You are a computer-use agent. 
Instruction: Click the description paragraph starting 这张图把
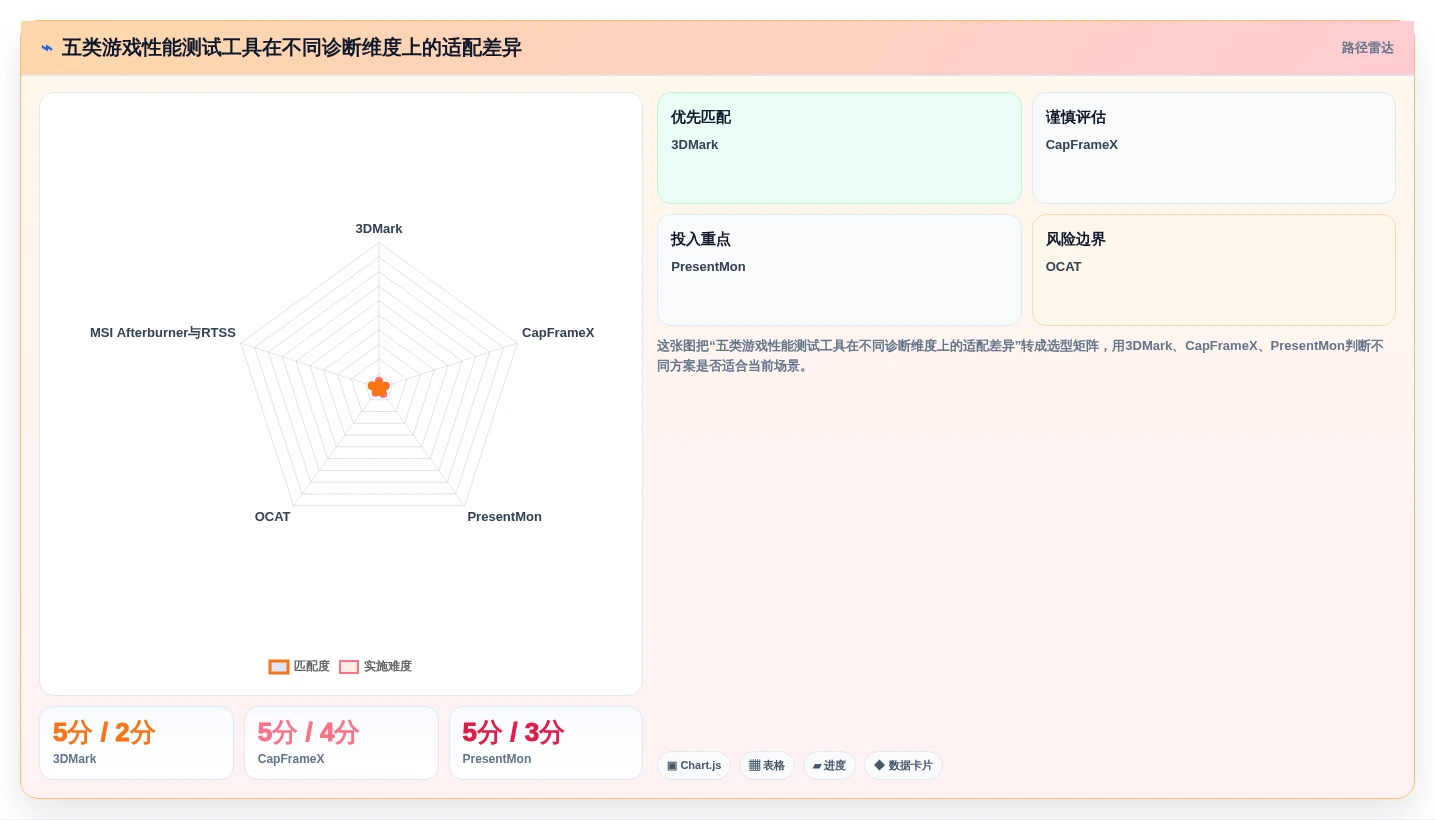pos(1020,356)
